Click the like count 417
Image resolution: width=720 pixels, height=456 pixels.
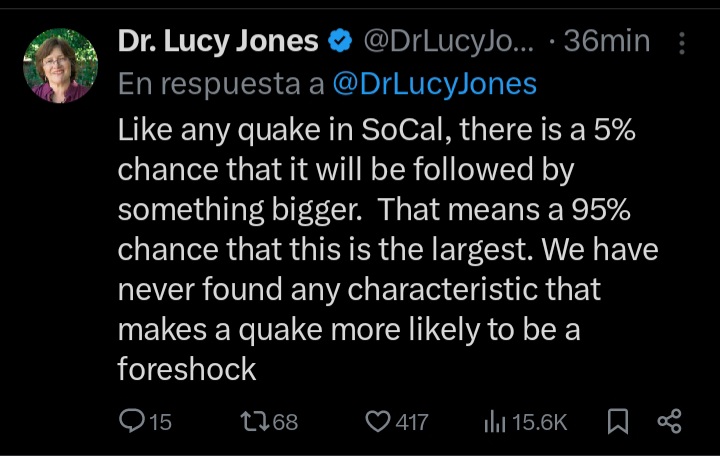pyautogui.click(x=412, y=423)
